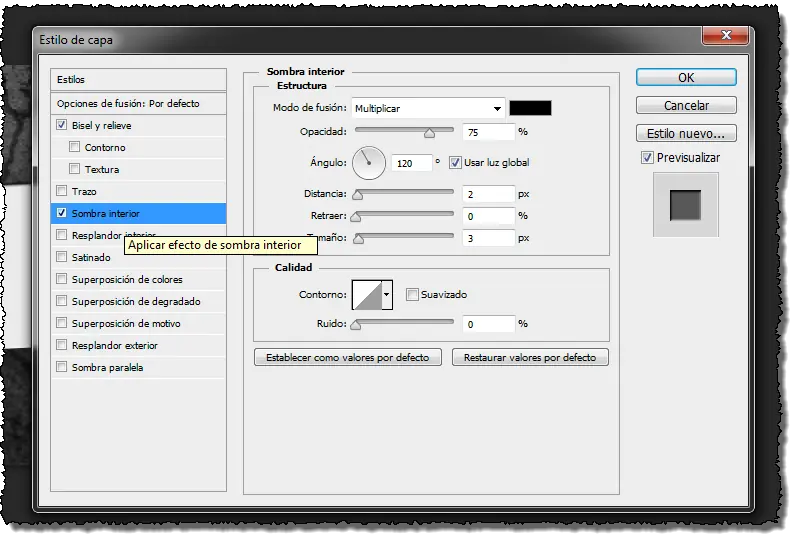Toggle Usar luz global checkbox

(x=455, y=163)
